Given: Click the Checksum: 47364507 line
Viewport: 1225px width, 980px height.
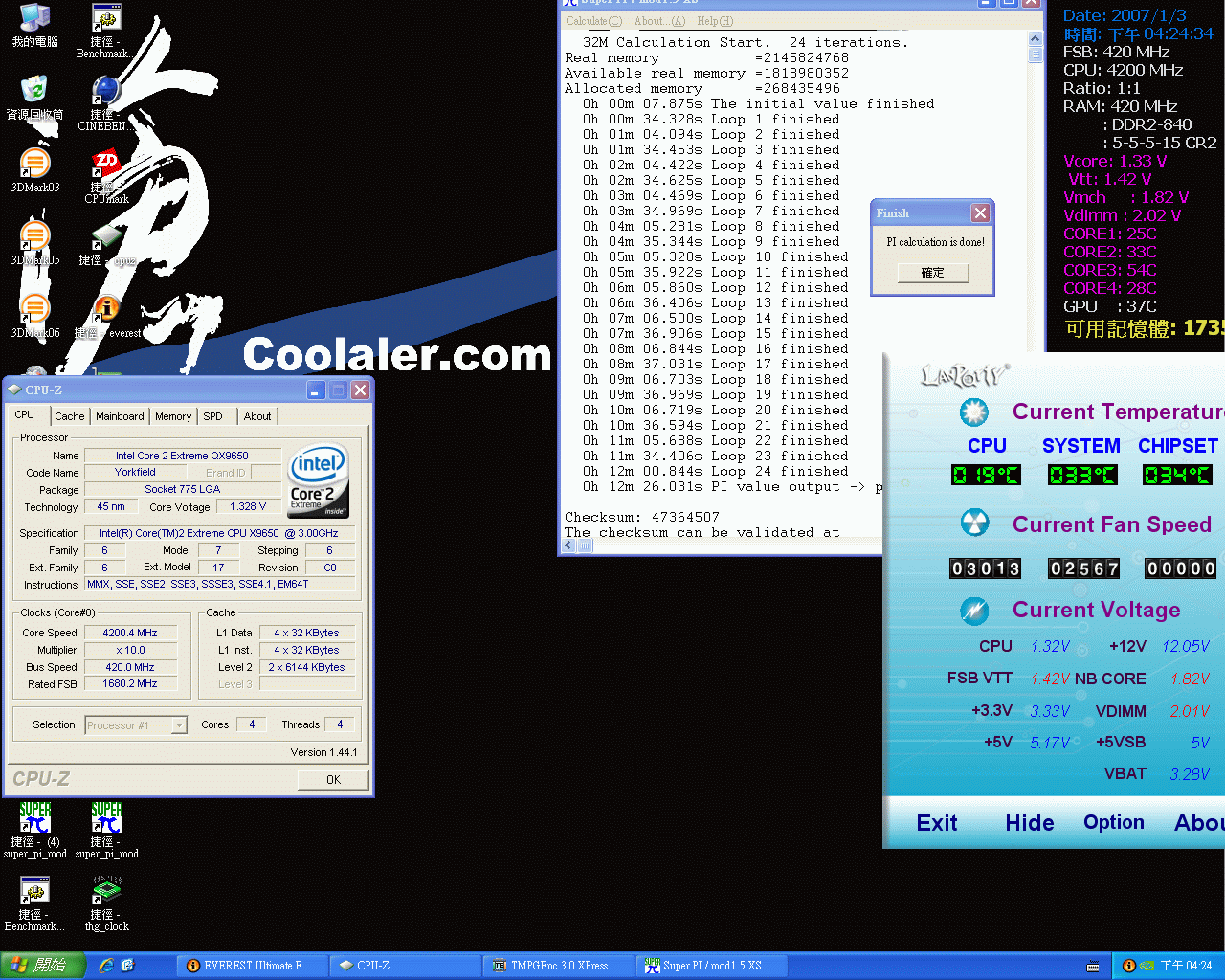Looking at the screenshot, I should tap(641, 517).
